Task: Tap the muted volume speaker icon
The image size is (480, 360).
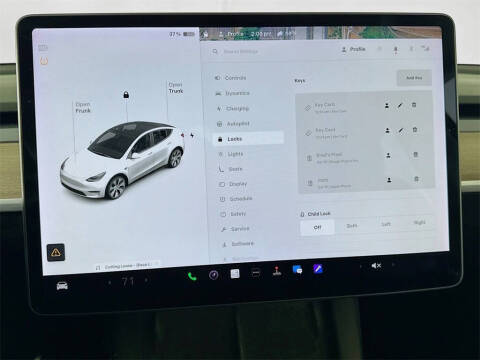Action: pos(376,266)
